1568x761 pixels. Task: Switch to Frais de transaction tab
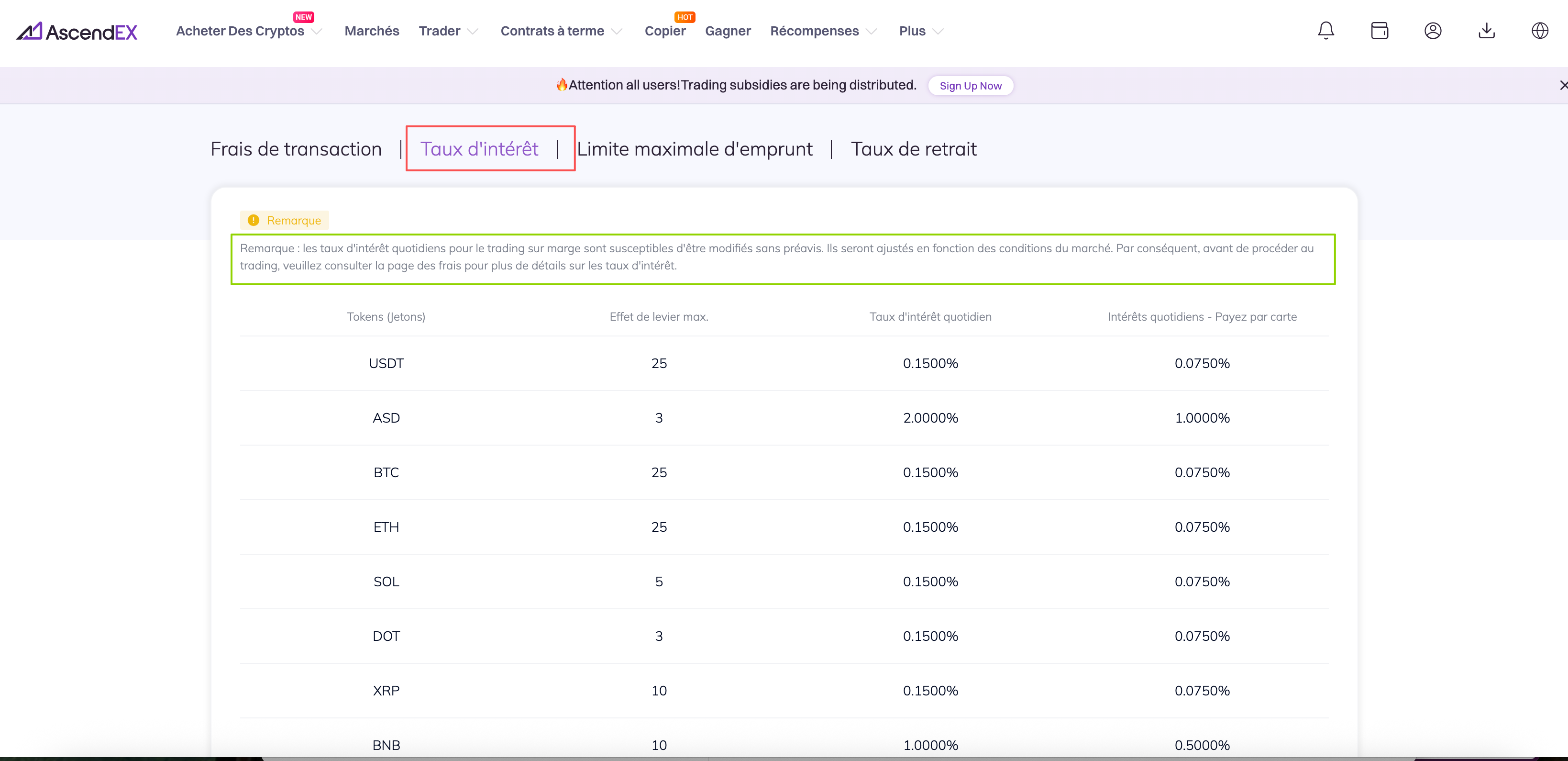[x=296, y=149]
